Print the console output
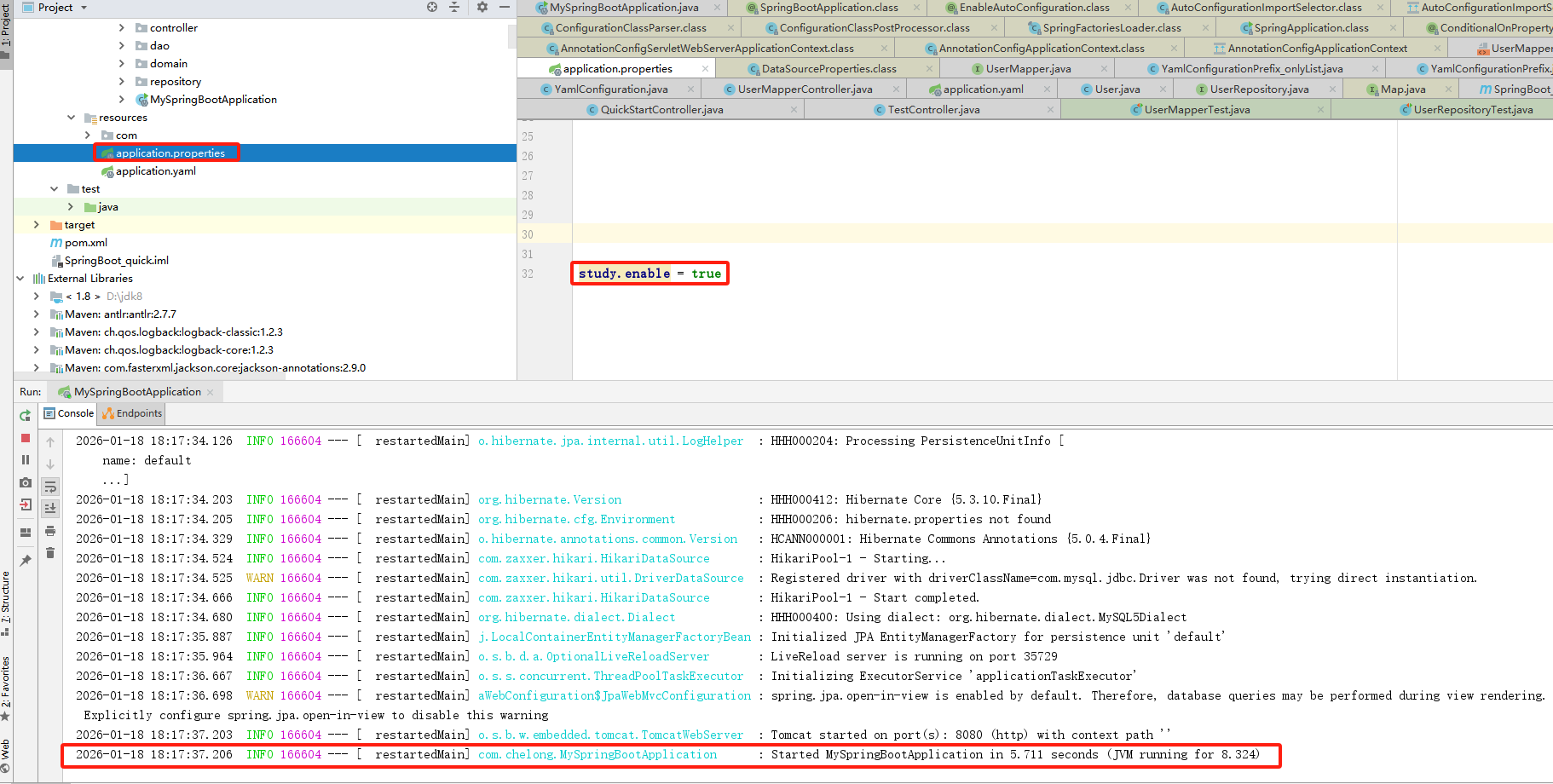Screen dimensions: 1553x784 point(50,531)
